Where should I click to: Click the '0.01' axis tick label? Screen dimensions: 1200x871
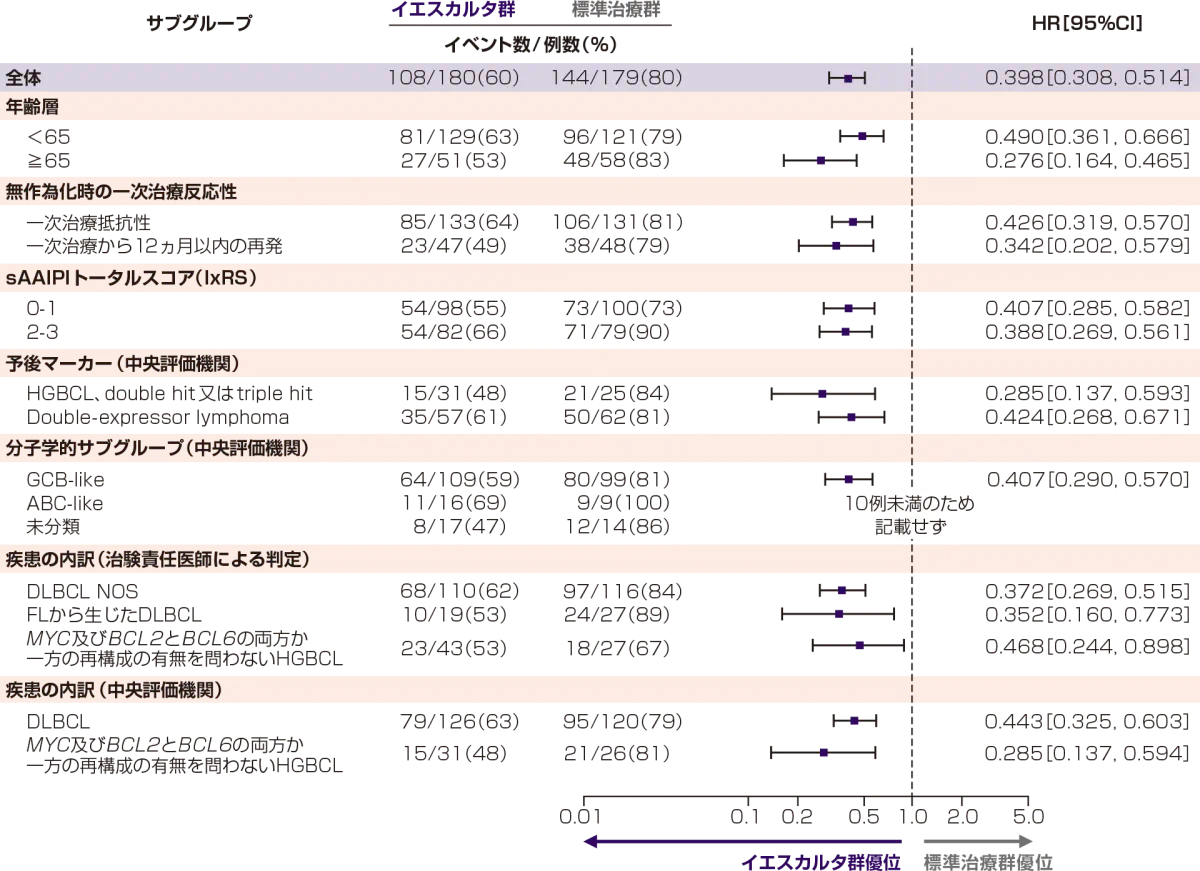(582, 816)
